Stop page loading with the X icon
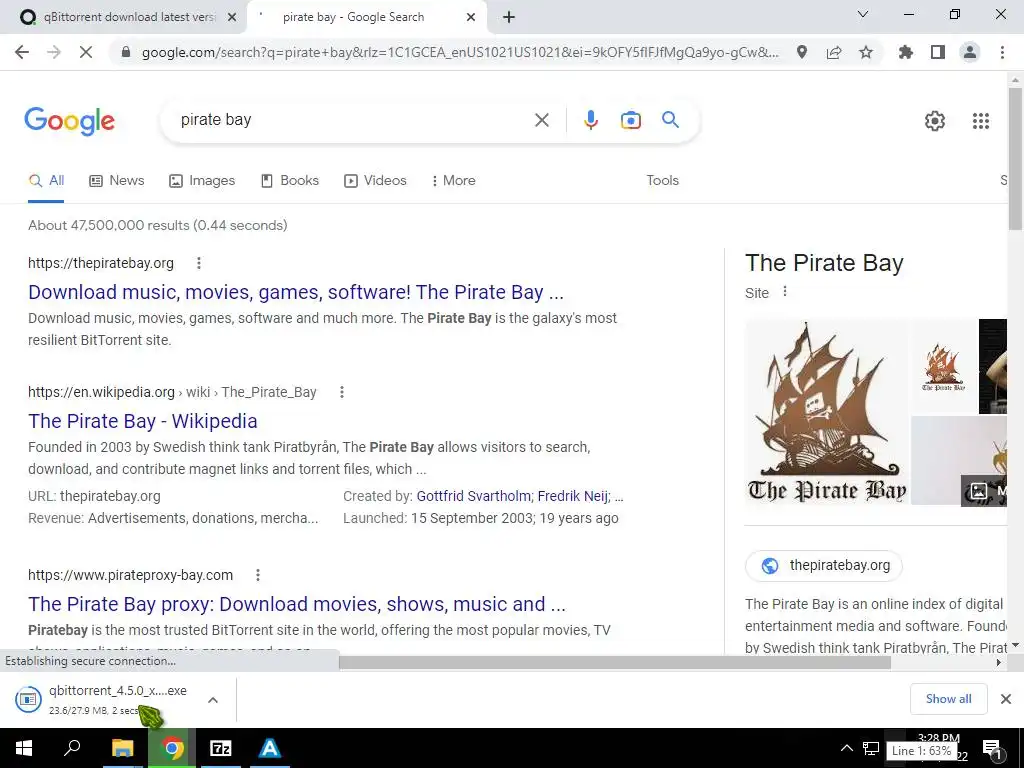This screenshot has height=768, width=1024. [x=86, y=52]
